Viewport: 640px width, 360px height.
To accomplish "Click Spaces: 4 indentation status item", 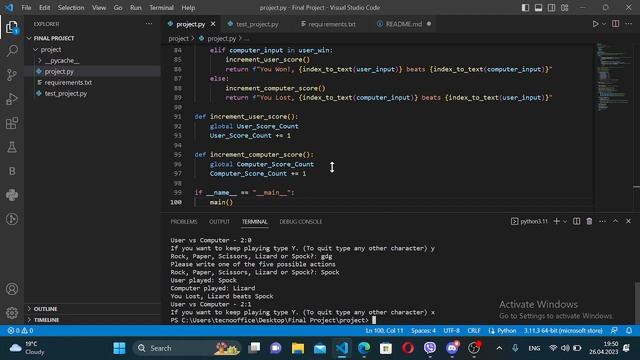I will pos(423,331).
